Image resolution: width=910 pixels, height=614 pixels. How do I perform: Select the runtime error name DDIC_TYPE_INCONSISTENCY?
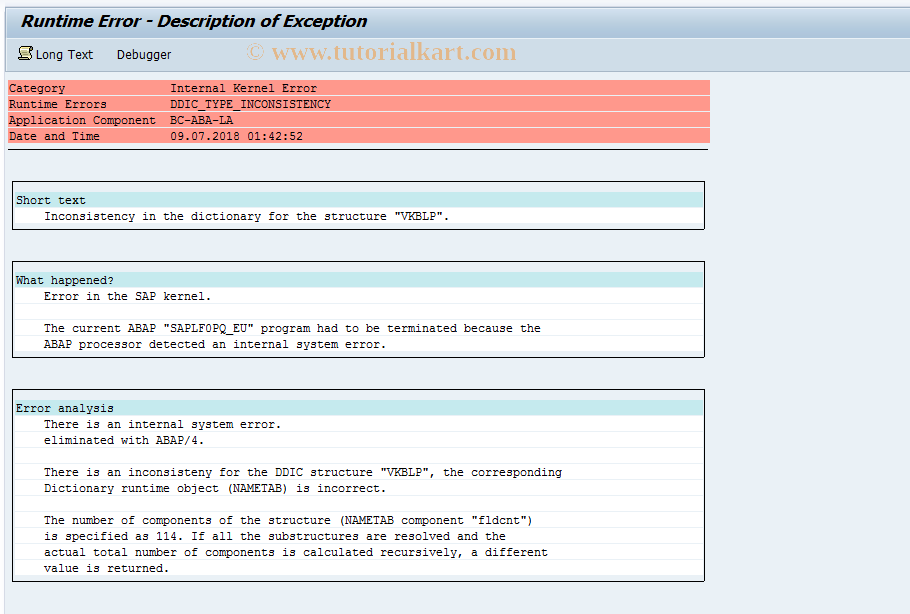coord(250,104)
